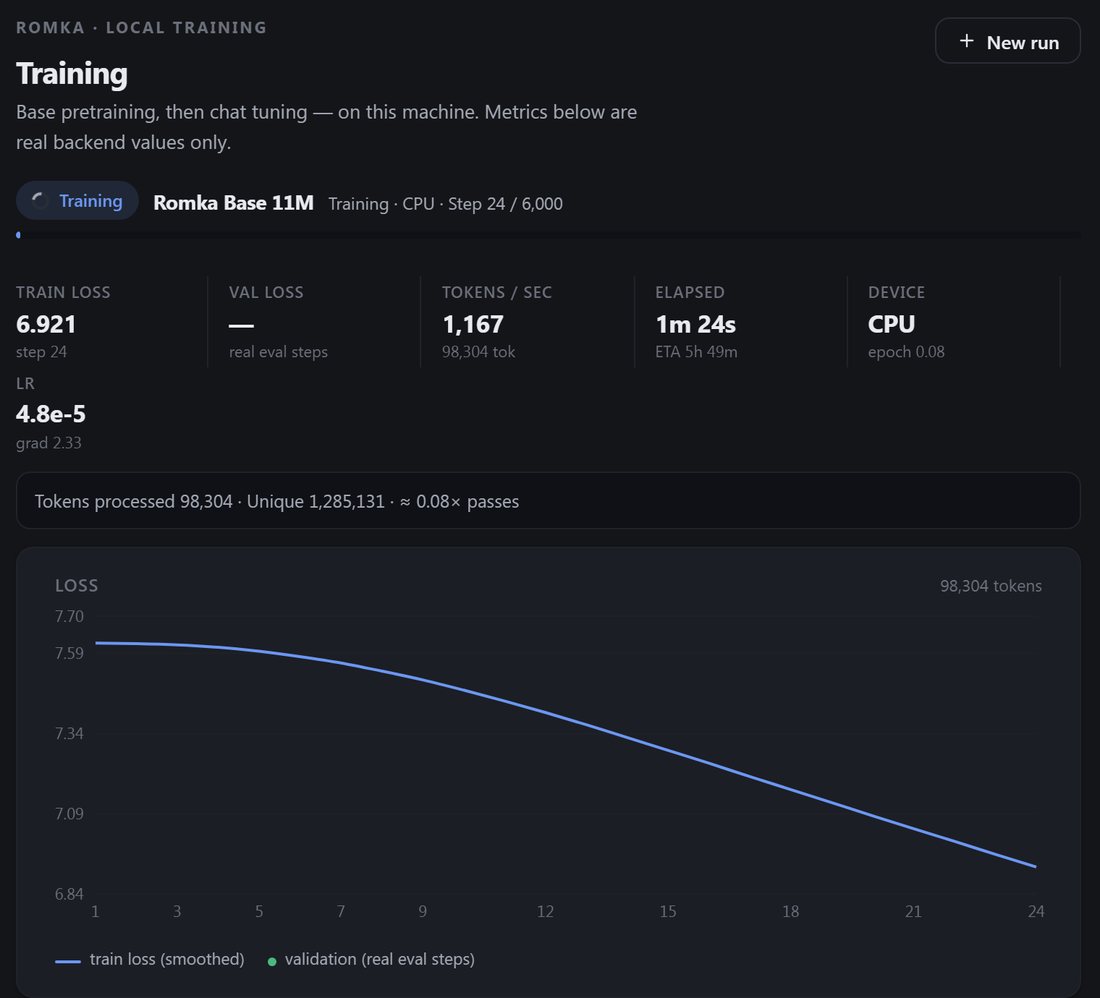1100x998 pixels.
Task: Select the Romka Base 11M run title
Action: [233, 203]
